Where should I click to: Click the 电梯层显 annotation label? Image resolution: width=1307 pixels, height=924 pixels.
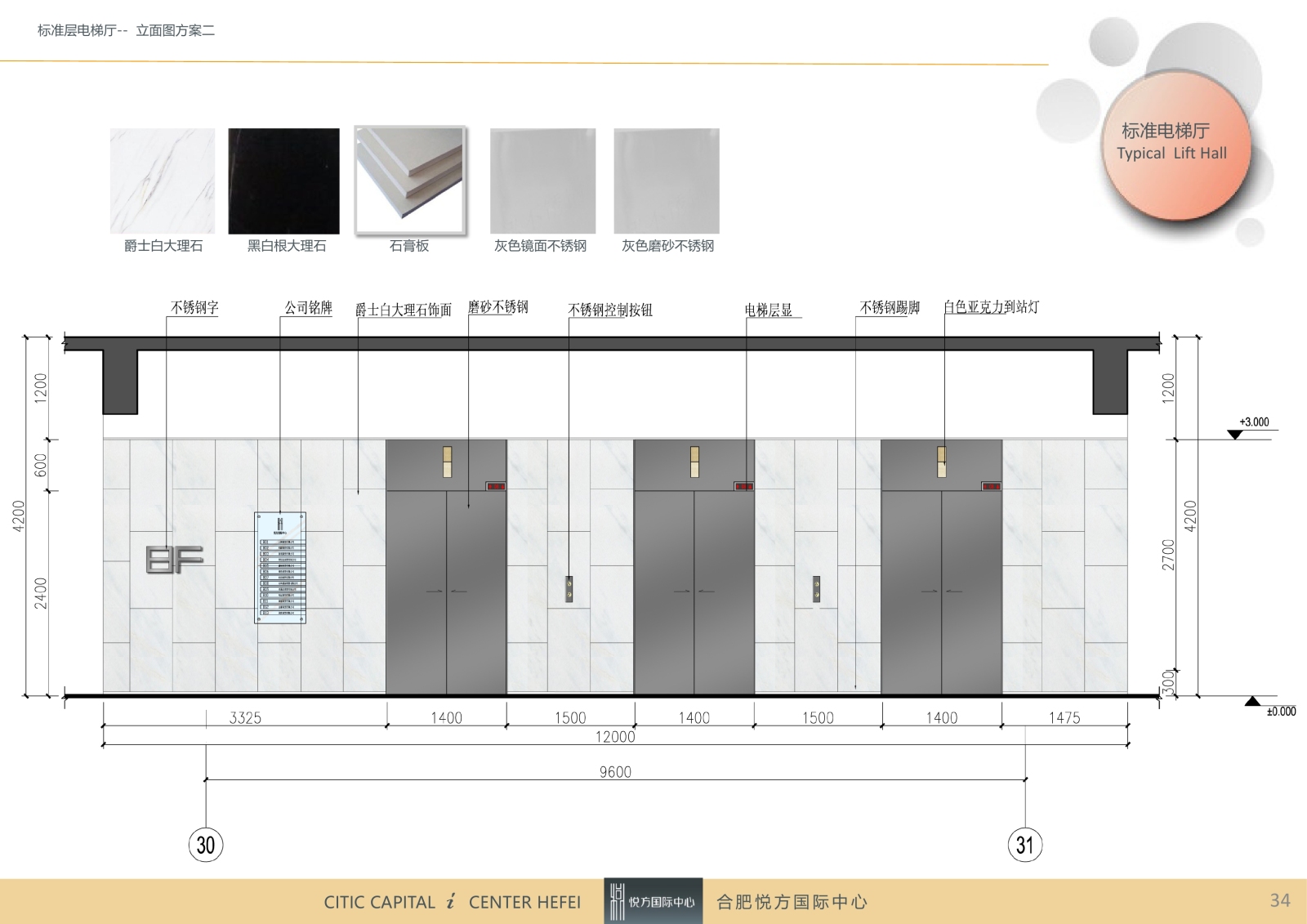[x=769, y=310]
